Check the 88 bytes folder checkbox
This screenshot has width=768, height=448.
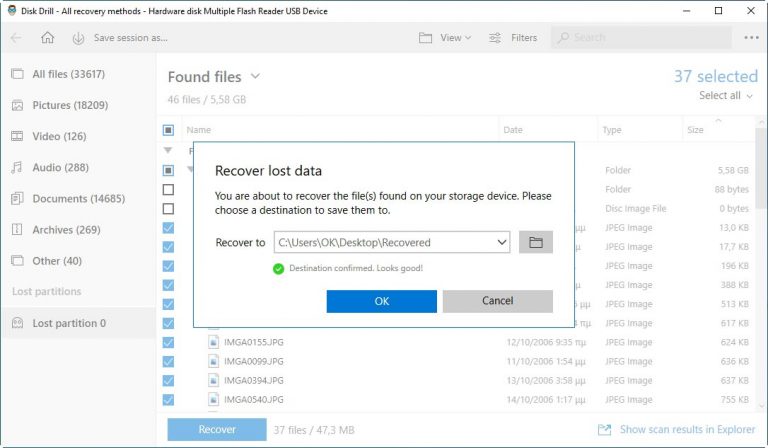click(x=168, y=189)
